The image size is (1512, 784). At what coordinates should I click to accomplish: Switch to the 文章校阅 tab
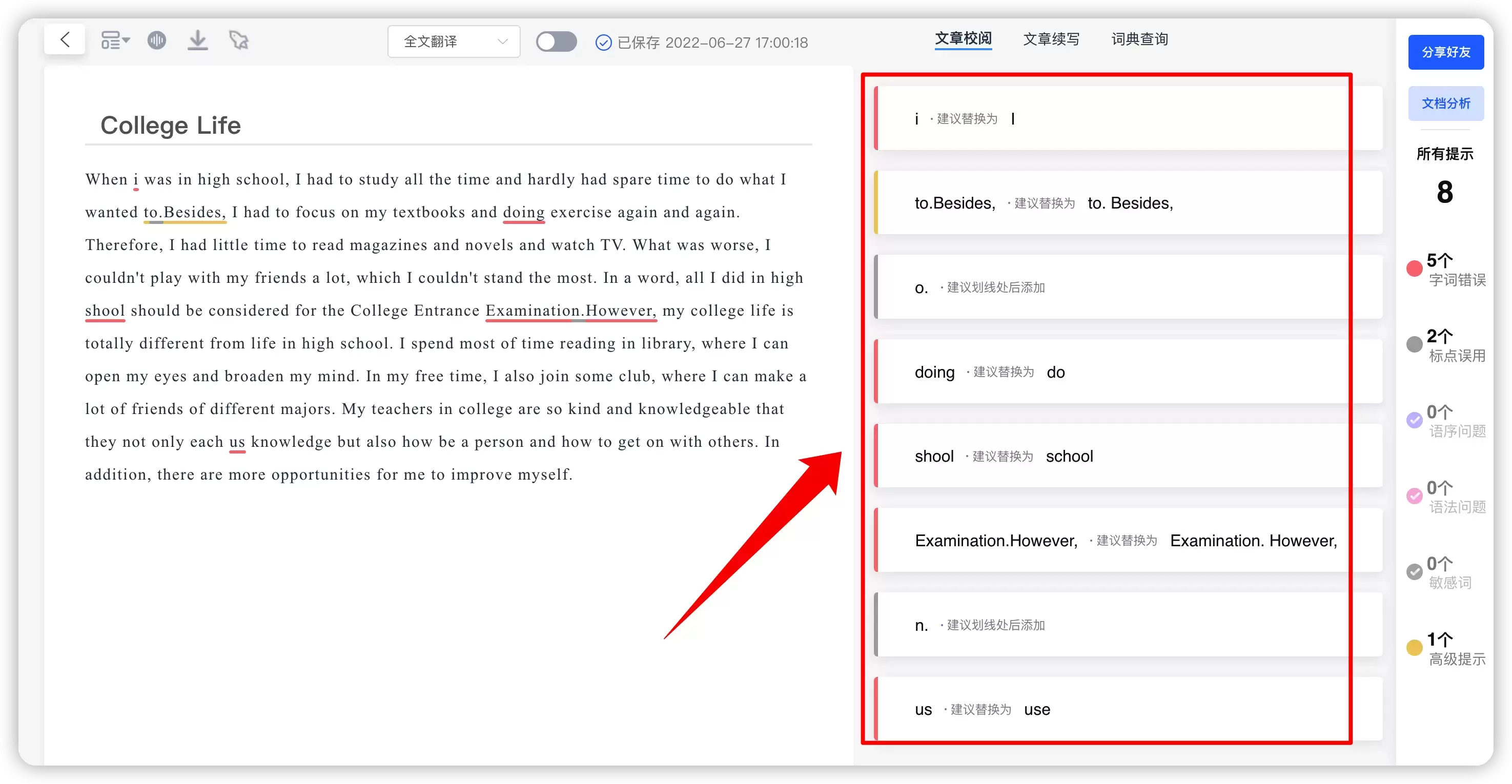tap(963, 39)
